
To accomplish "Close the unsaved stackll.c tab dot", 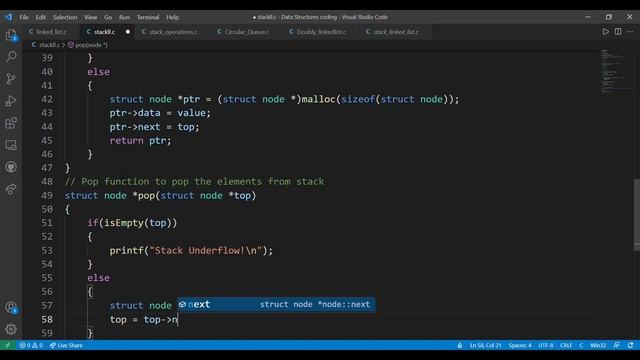I will pyautogui.click(x=128, y=32).
